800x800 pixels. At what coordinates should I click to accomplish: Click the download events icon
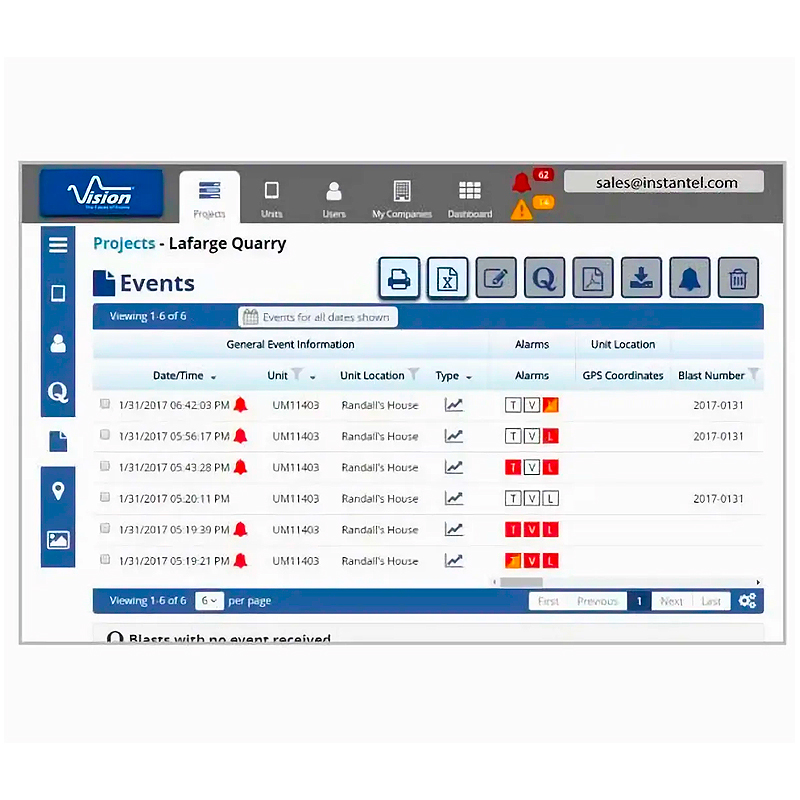641,278
